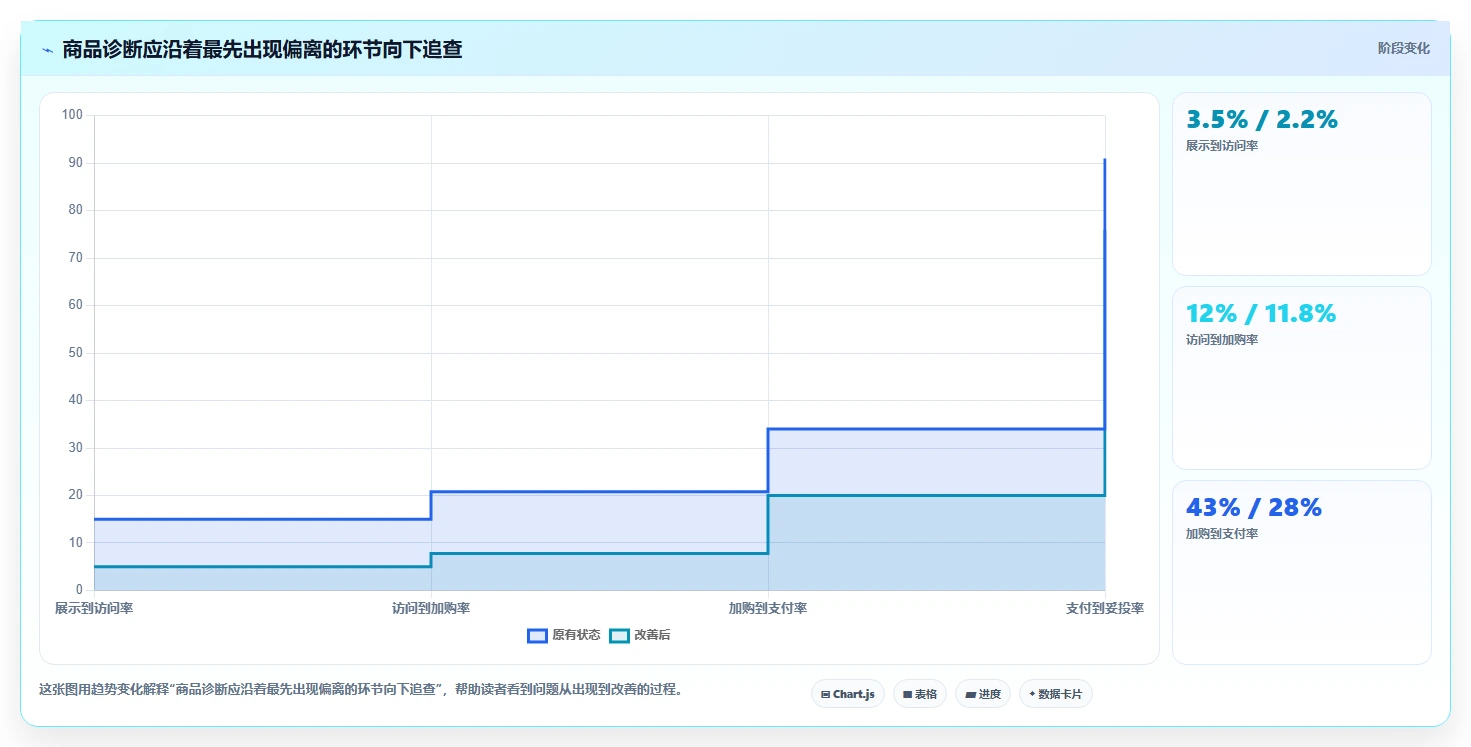Click the 阶段变化 label in header
Viewport: 1471px width, 747px height.
1403,48
